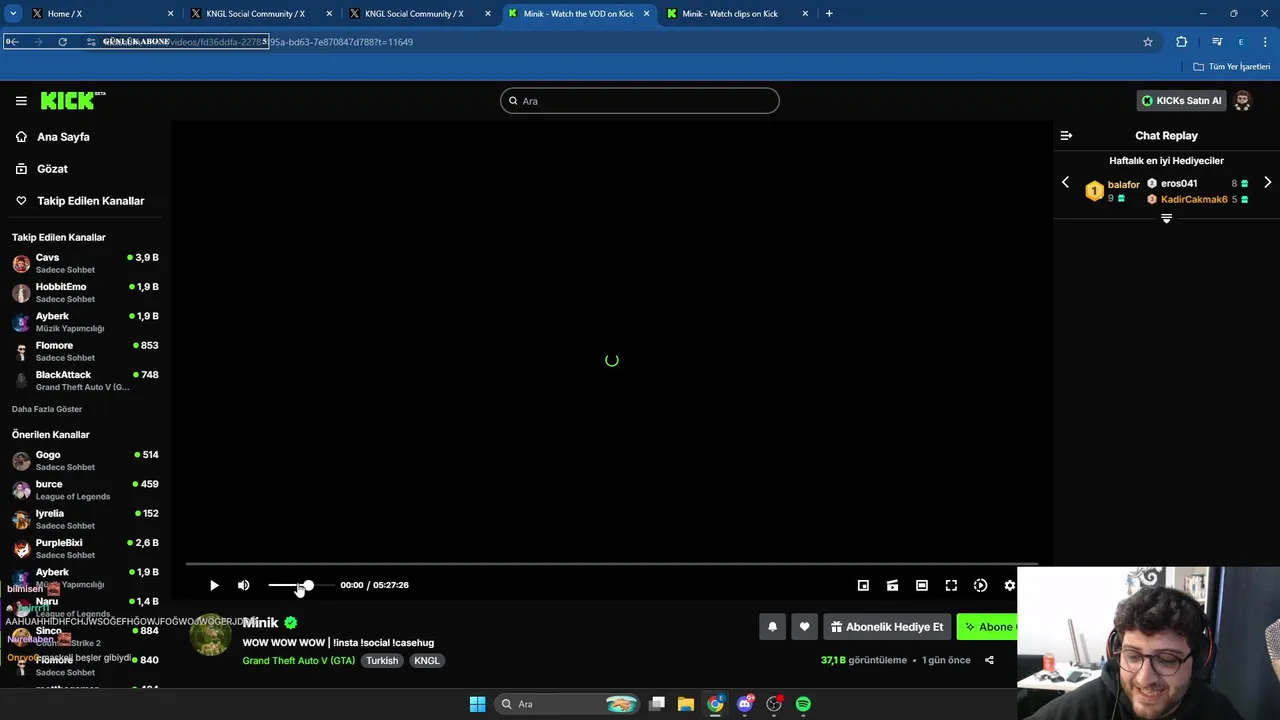Image resolution: width=1280 pixels, height=720 pixels.
Task: Toggle follow heart for Minik
Action: (x=804, y=627)
